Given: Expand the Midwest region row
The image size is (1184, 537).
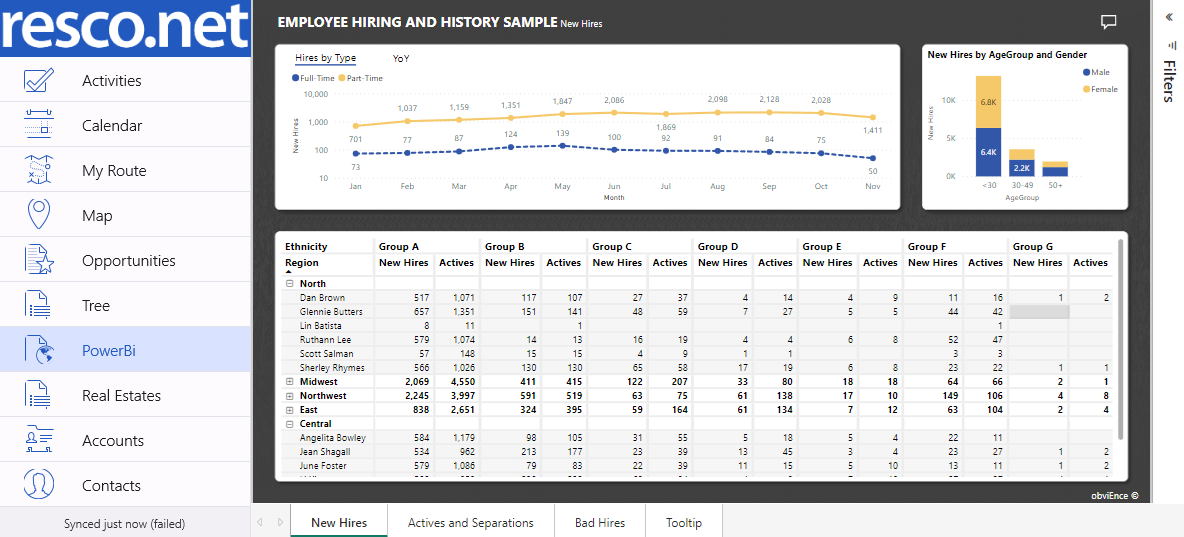Looking at the screenshot, I should coord(289,381).
